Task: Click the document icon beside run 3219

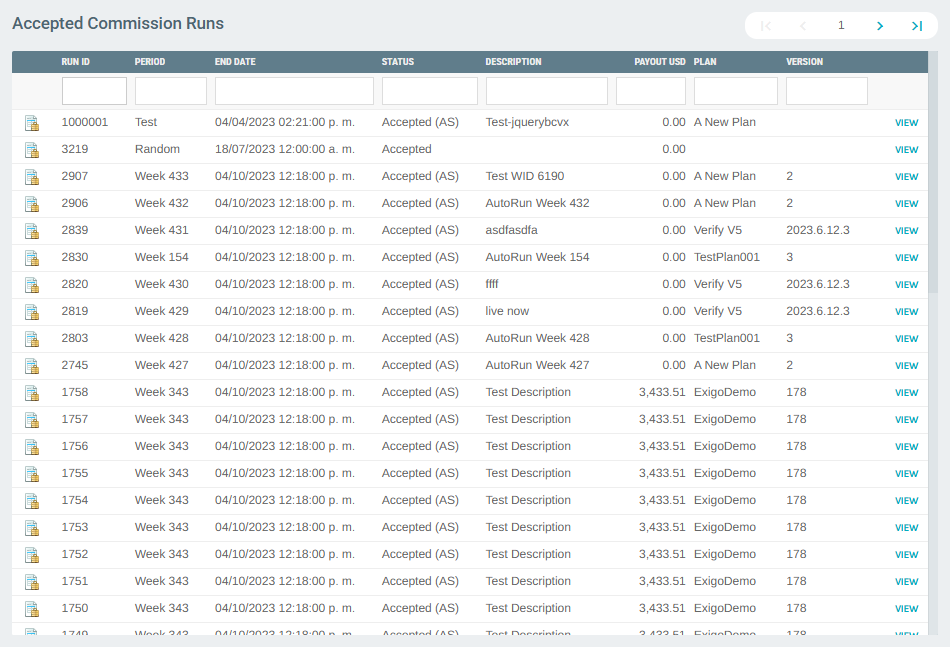Action: pyautogui.click(x=33, y=149)
